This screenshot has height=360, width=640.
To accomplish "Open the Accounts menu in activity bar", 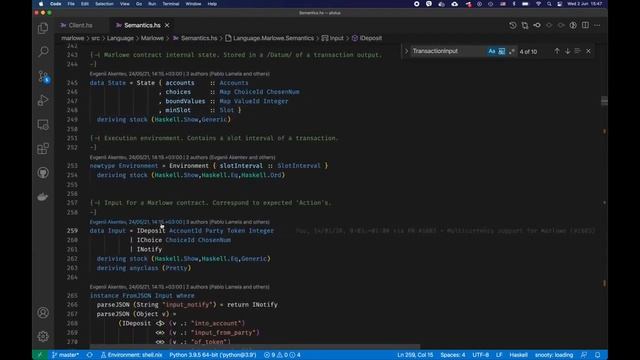I will coord(43,313).
